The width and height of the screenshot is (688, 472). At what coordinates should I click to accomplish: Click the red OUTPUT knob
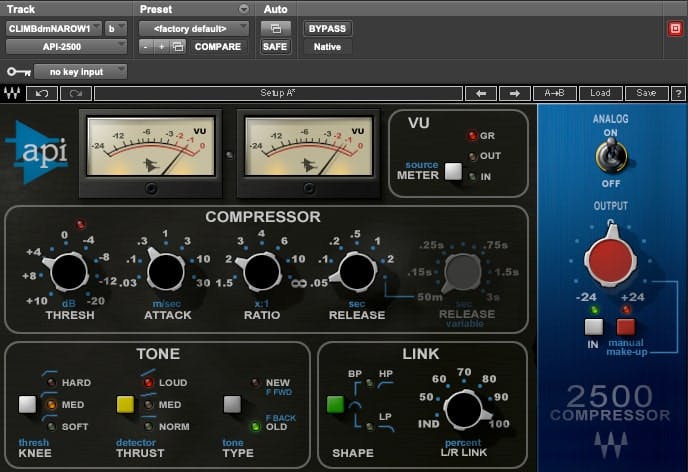coord(610,259)
